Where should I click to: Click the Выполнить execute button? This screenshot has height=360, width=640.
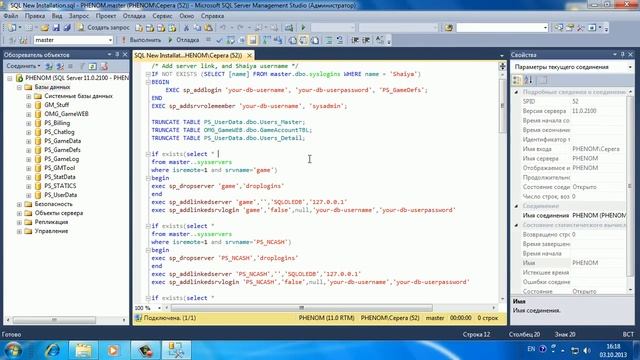coord(141,40)
